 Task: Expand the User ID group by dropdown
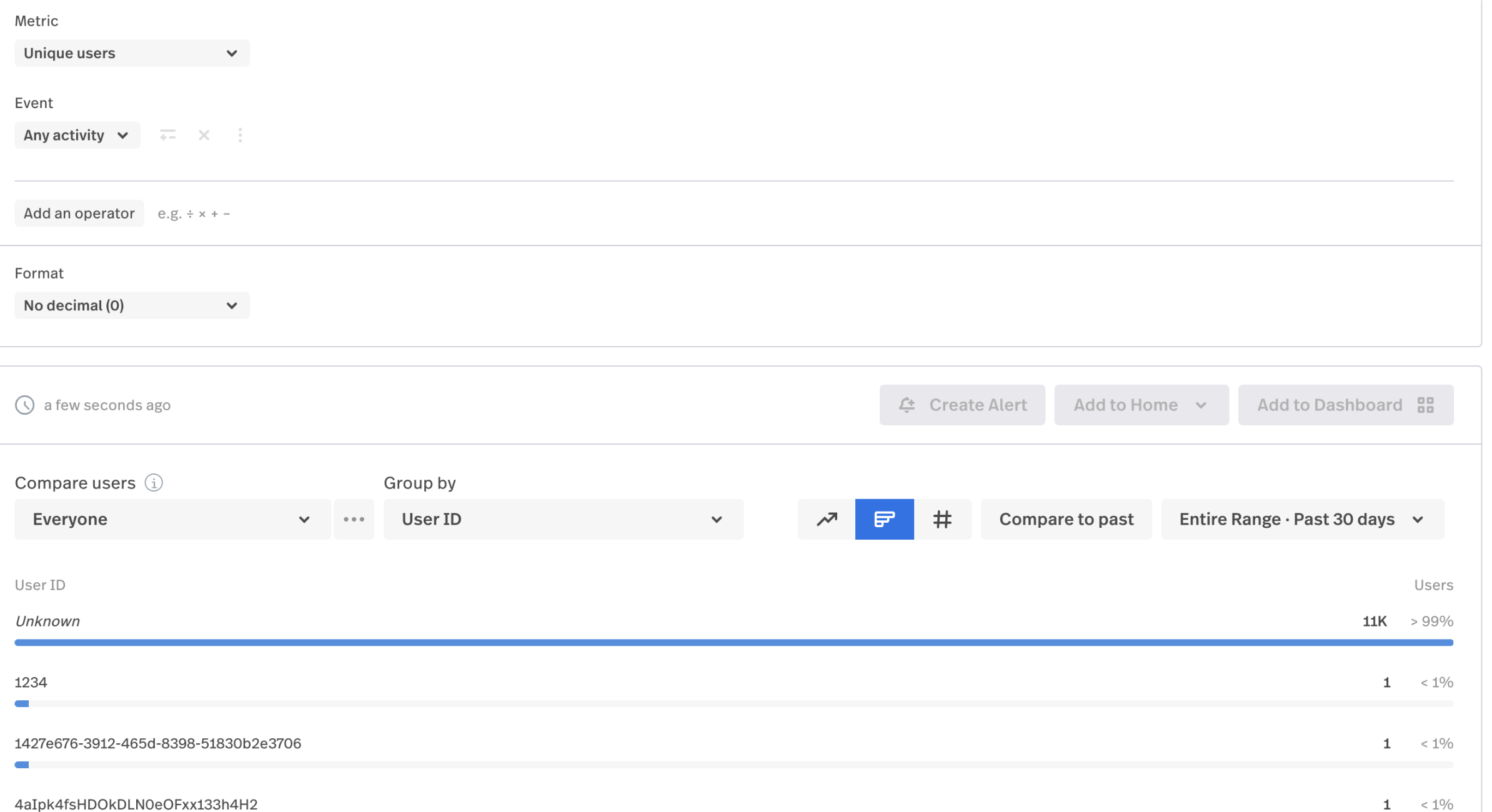[563, 519]
